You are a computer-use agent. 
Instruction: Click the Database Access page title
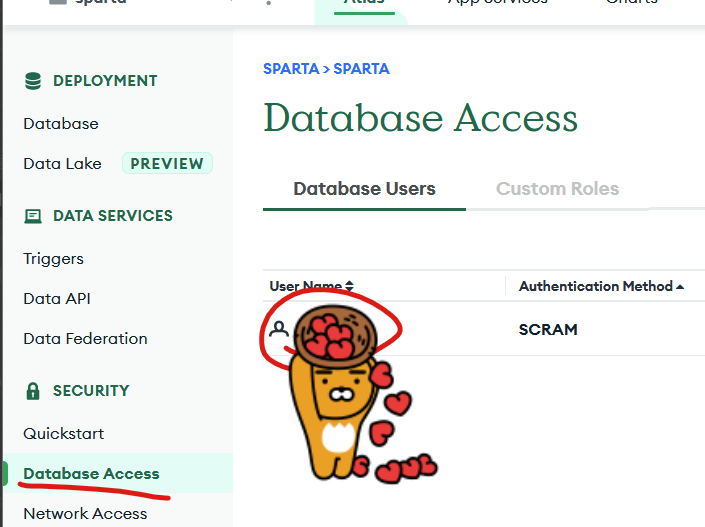420,118
